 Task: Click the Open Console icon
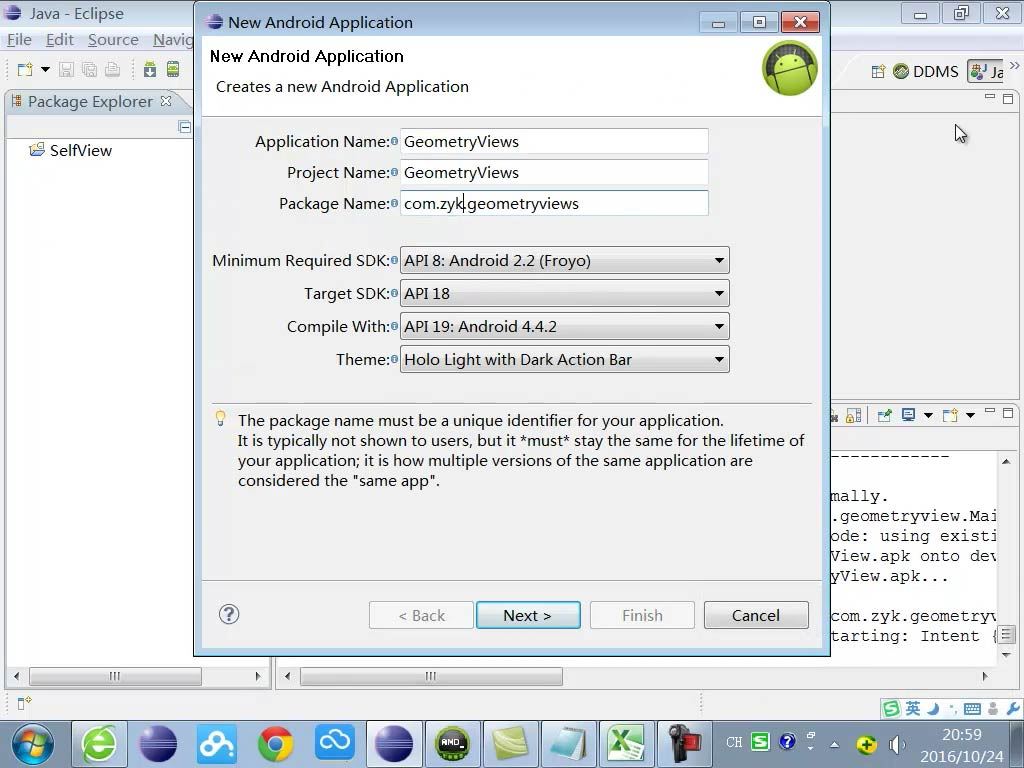pos(950,415)
